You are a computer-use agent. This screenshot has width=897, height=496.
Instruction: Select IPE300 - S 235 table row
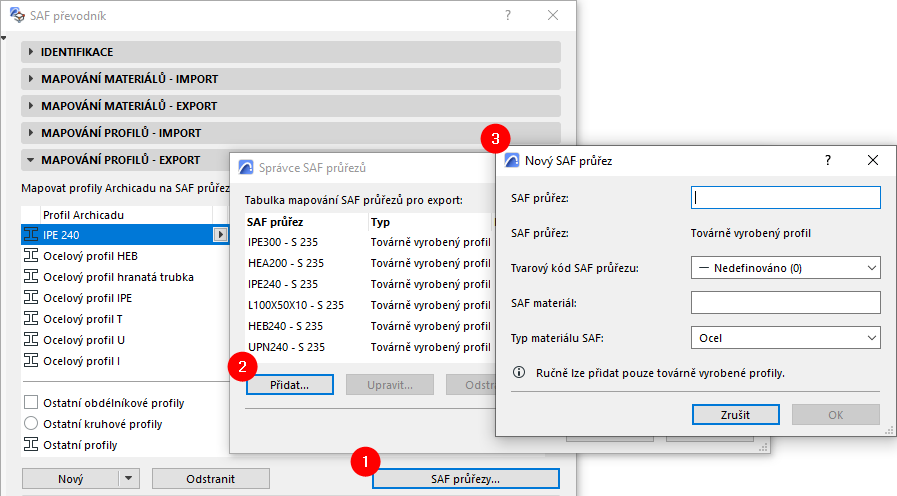coord(370,242)
